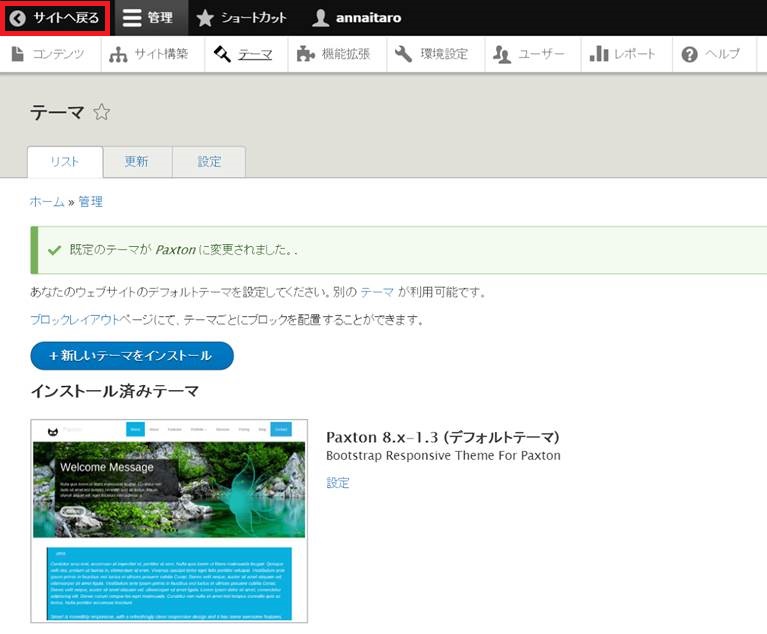Open the サイト構築 menu item

tap(153, 54)
